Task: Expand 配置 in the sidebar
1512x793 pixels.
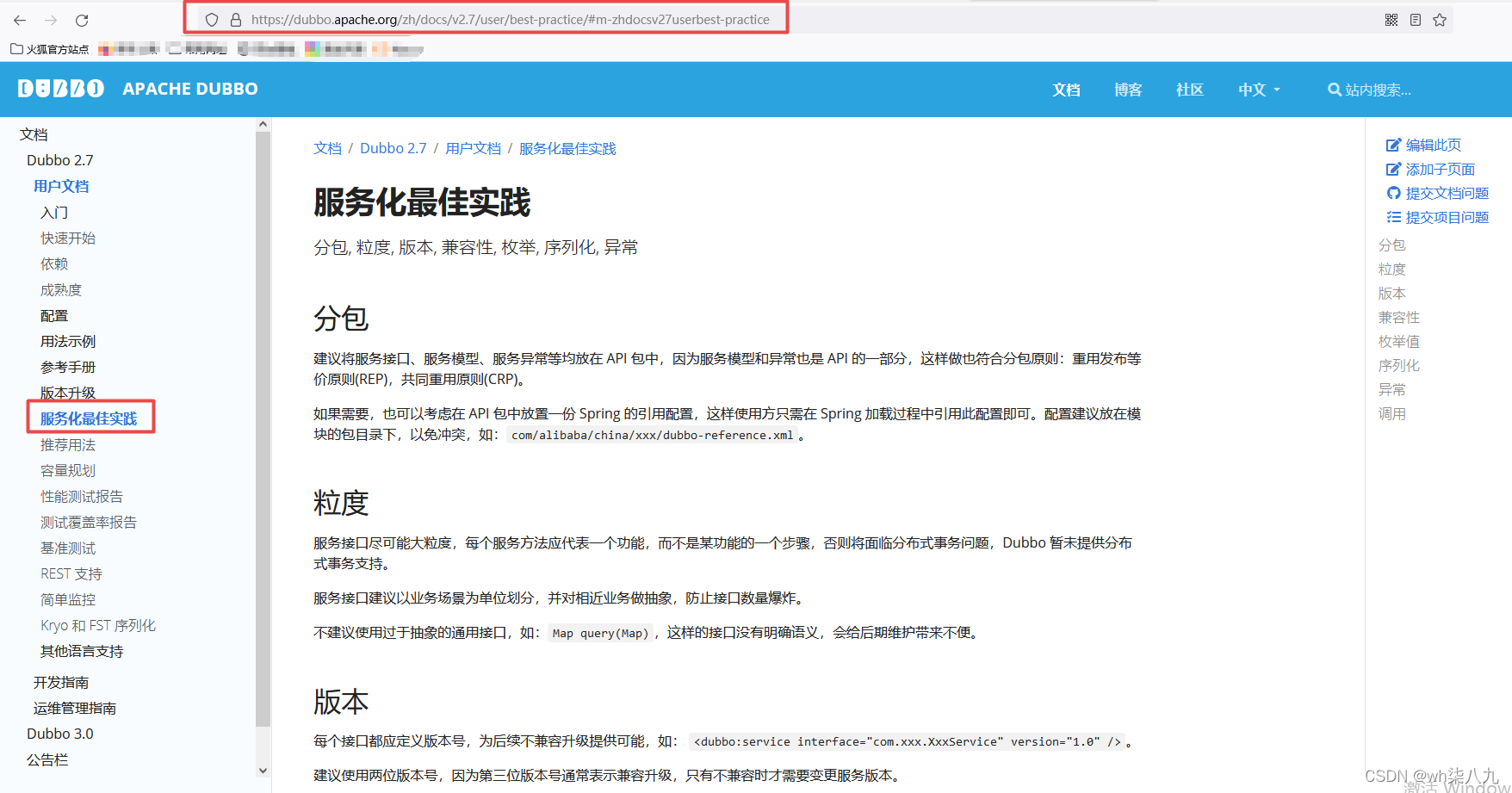Action: 54,315
